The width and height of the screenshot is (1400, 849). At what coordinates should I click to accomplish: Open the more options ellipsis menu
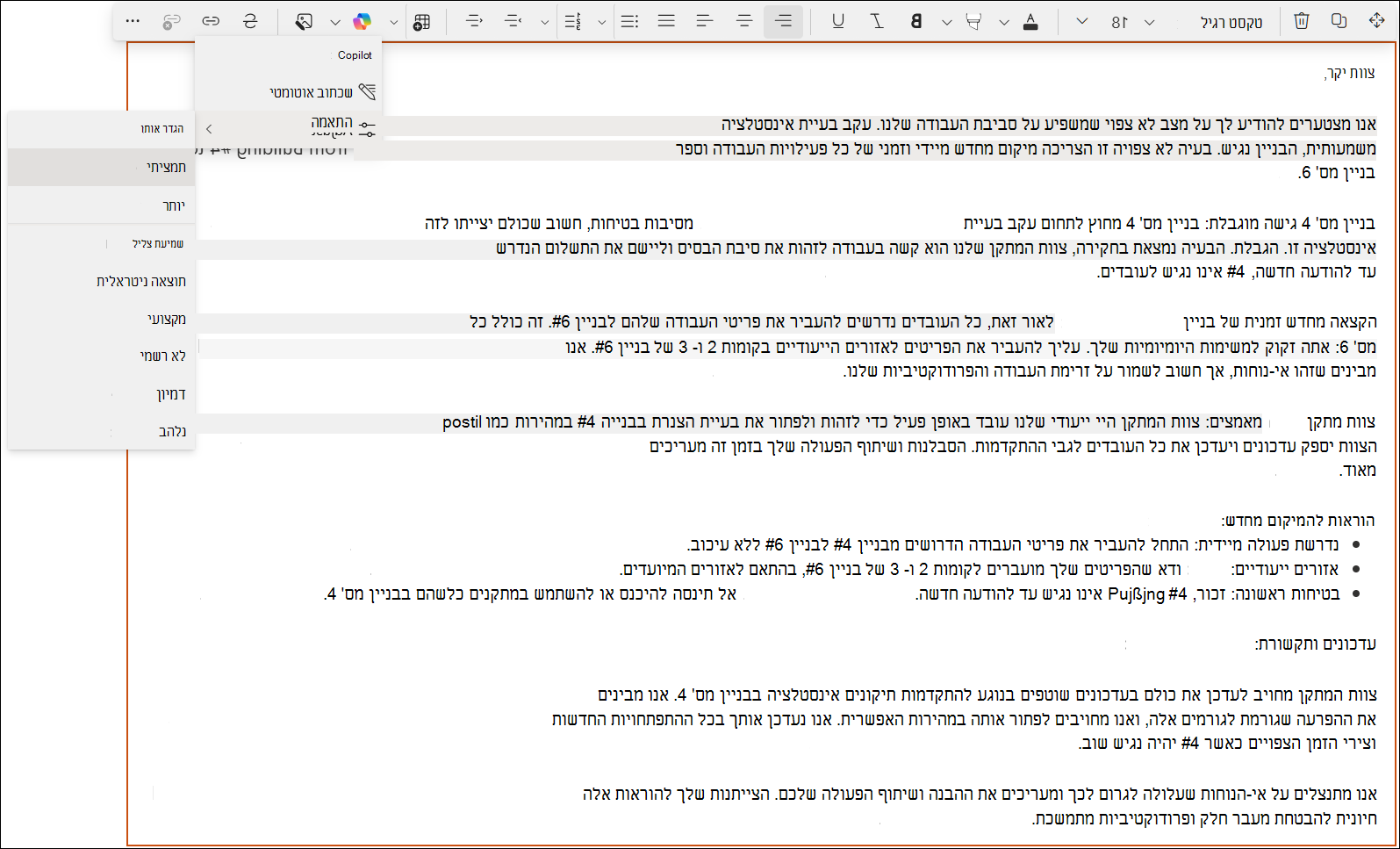(x=133, y=21)
